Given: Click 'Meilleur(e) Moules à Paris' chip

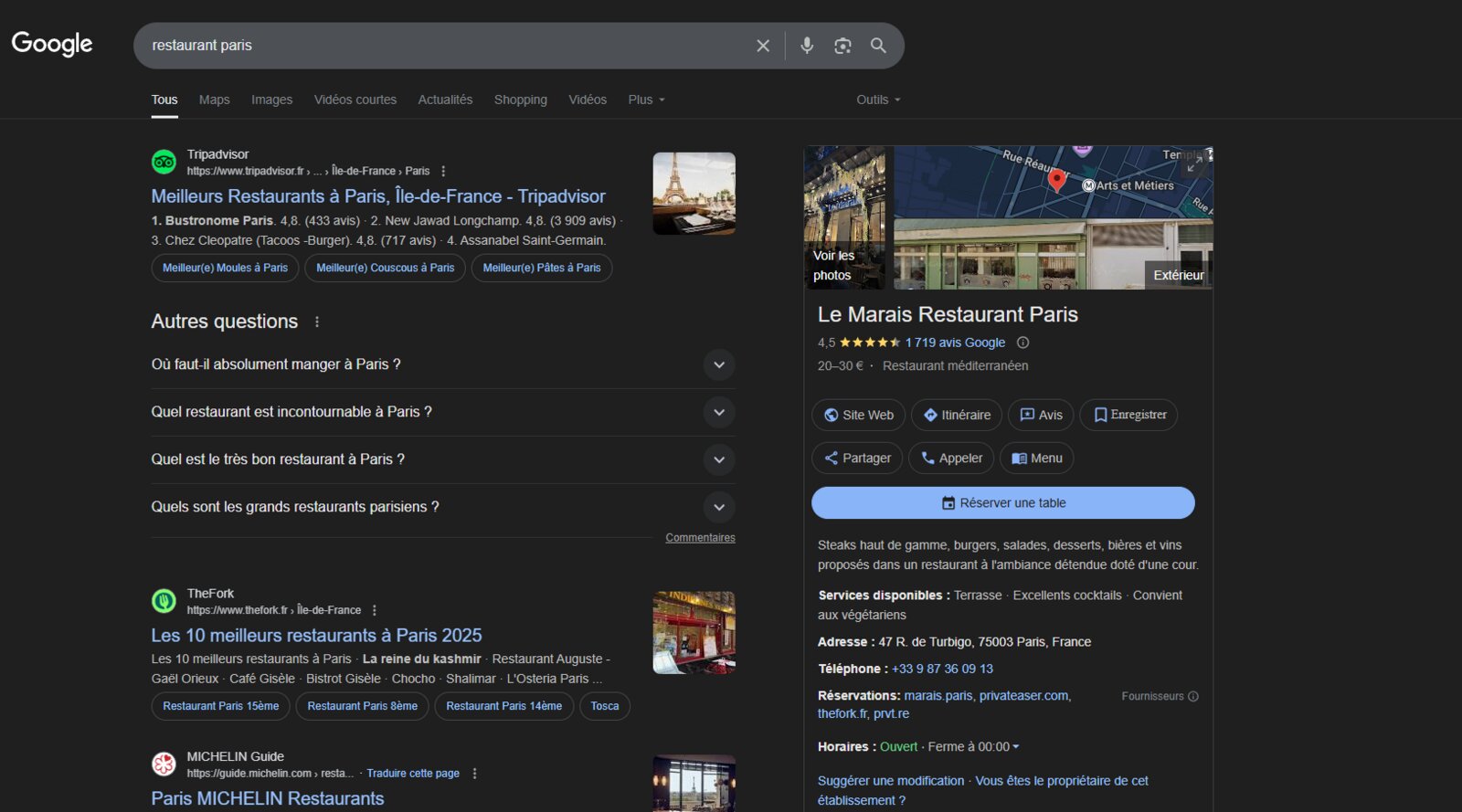Looking at the screenshot, I should (x=225, y=268).
